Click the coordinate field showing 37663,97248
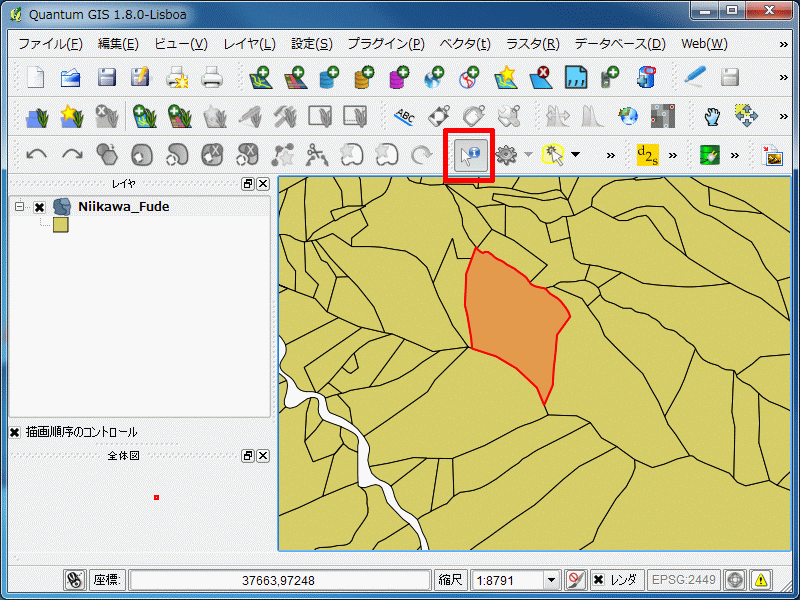The image size is (800, 600). tap(278, 580)
